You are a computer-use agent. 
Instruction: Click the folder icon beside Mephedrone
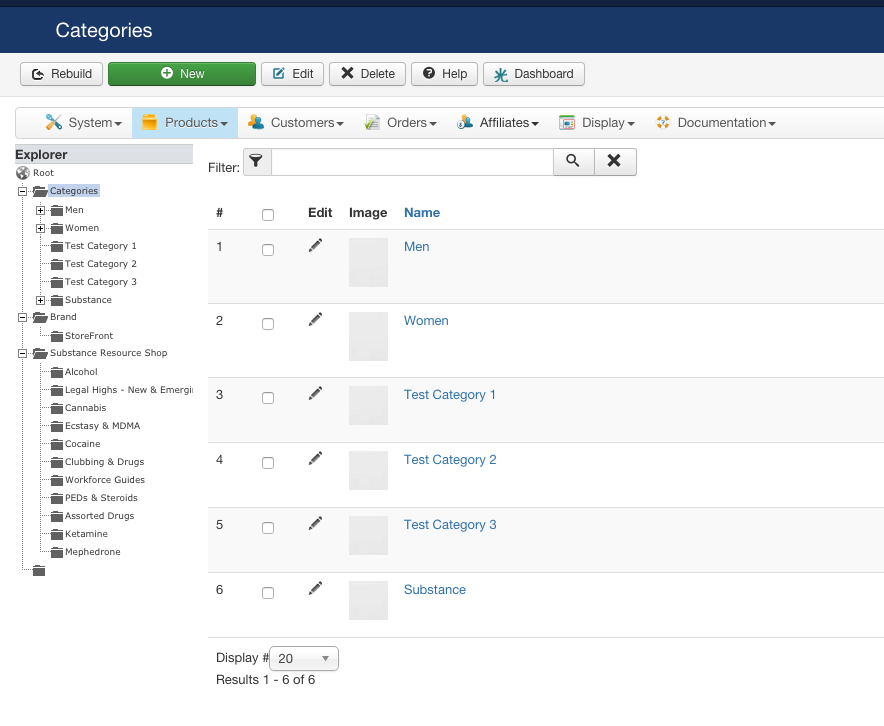coord(57,552)
